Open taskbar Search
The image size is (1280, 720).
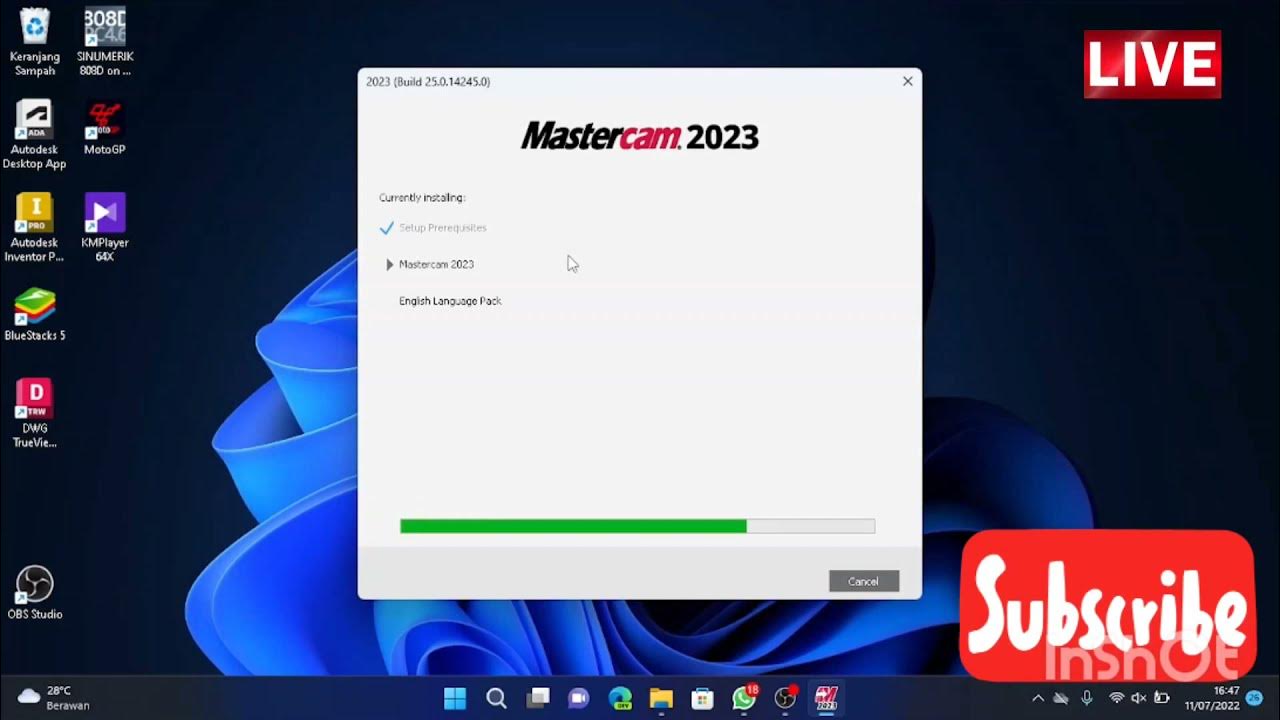coord(496,697)
